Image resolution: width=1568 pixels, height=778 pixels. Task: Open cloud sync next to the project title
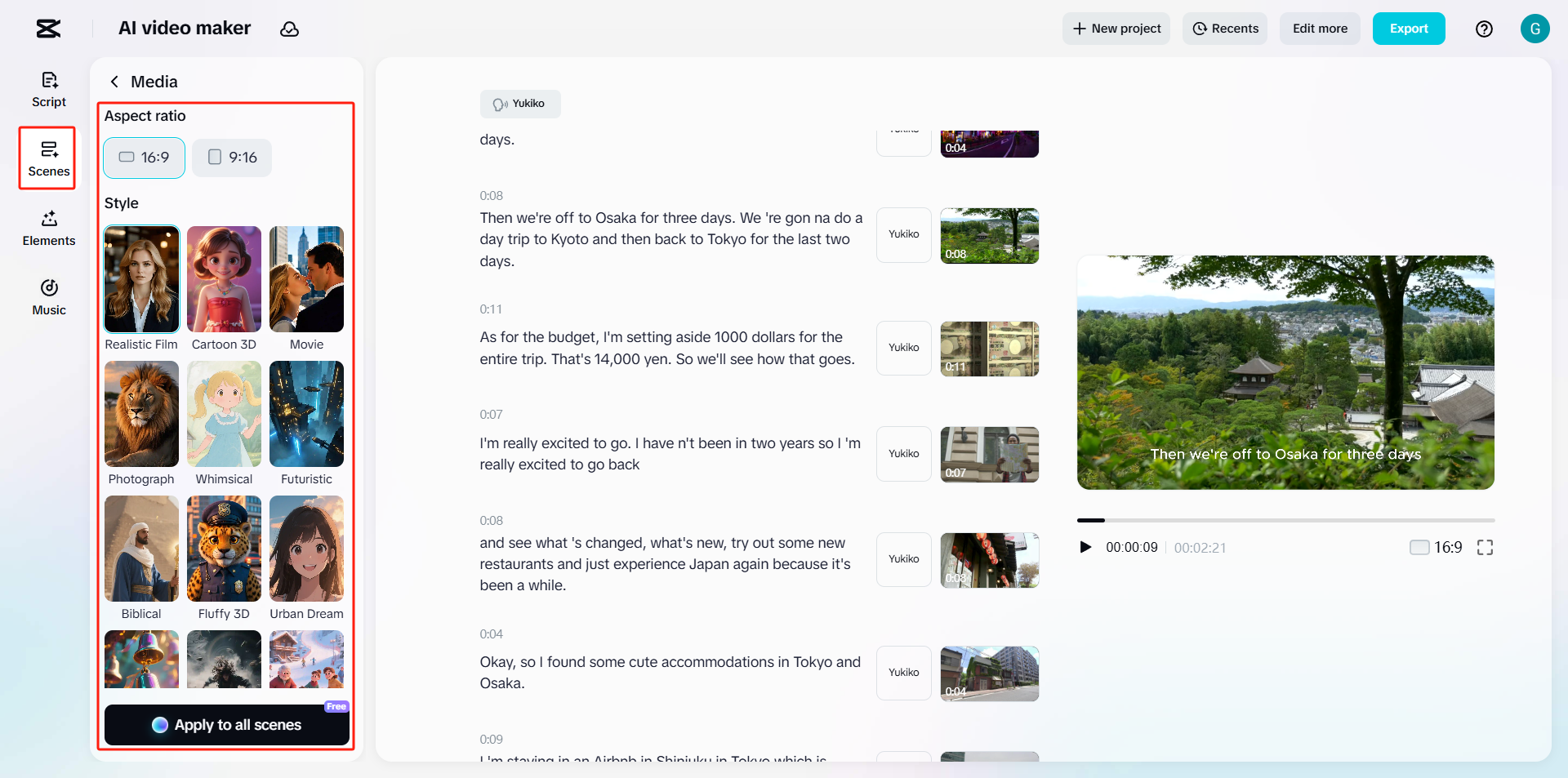290,29
